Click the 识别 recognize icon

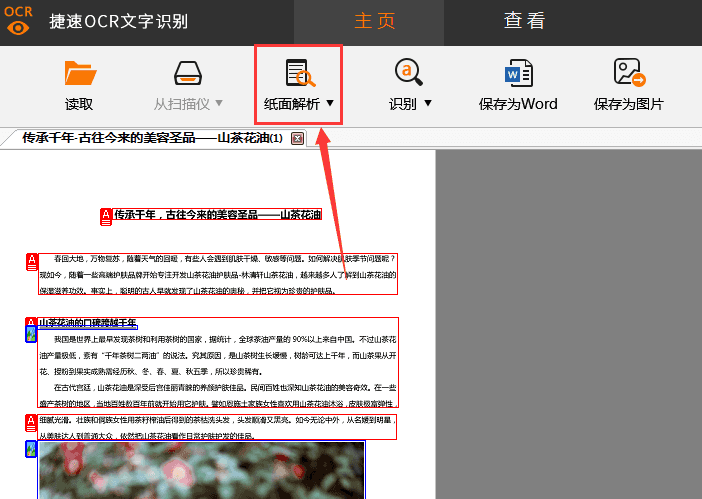click(x=408, y=73)
